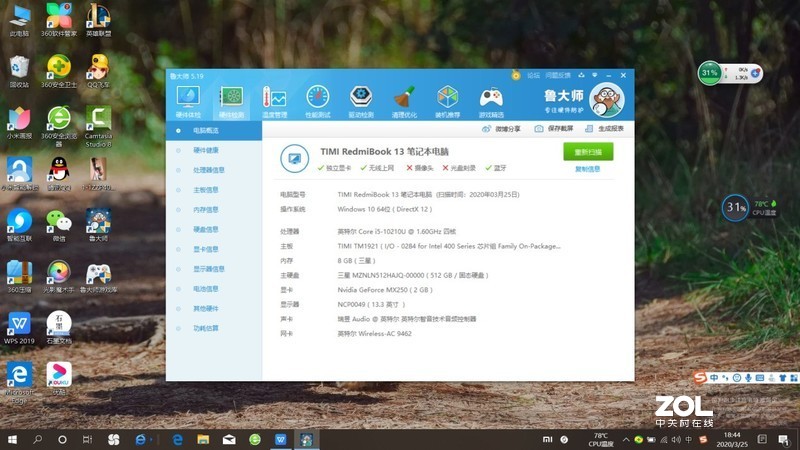Click 512 GB SSD main disk text
Screen dimensions: 800x450
click(x=413, y=276)
